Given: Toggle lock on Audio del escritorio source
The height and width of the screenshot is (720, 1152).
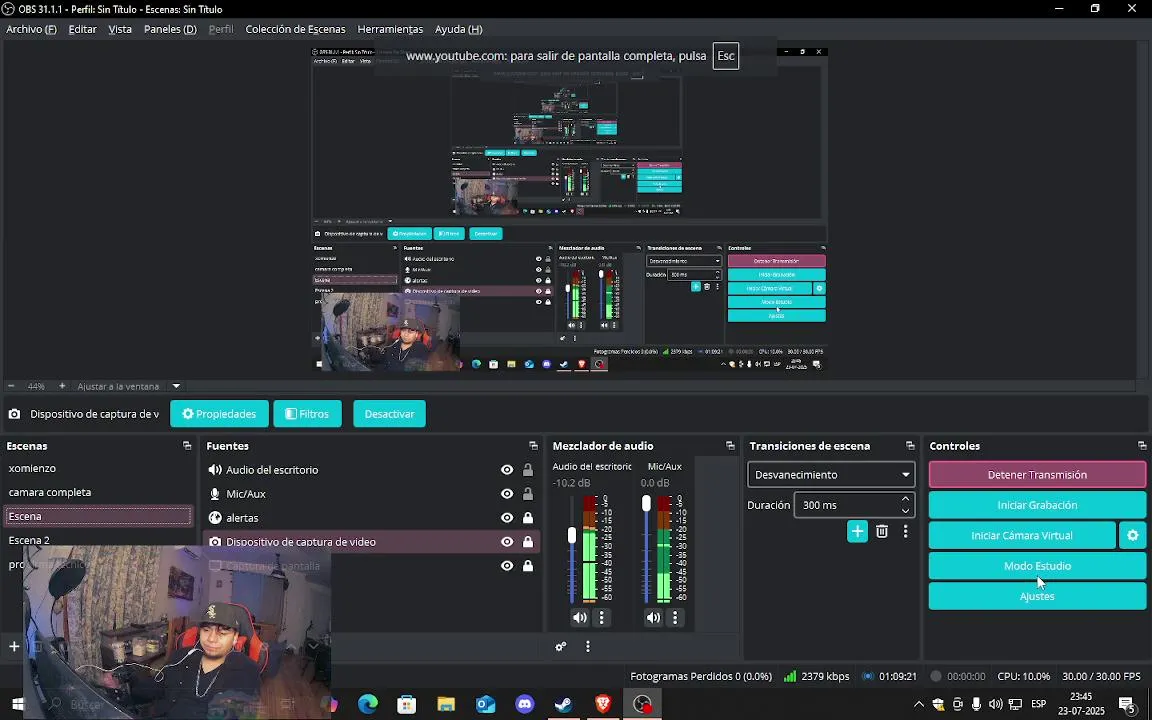Looking at the screenshot, I should coord(528,469).
